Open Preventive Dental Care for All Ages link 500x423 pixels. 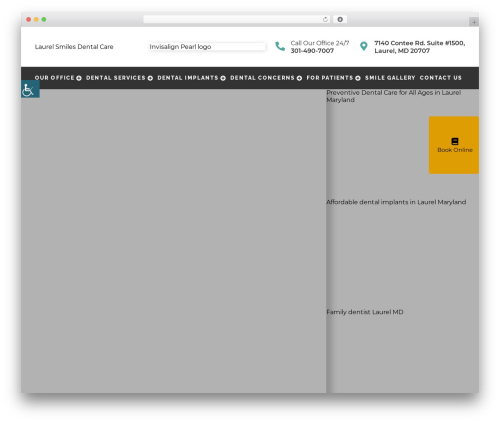(x=393, y=96)
